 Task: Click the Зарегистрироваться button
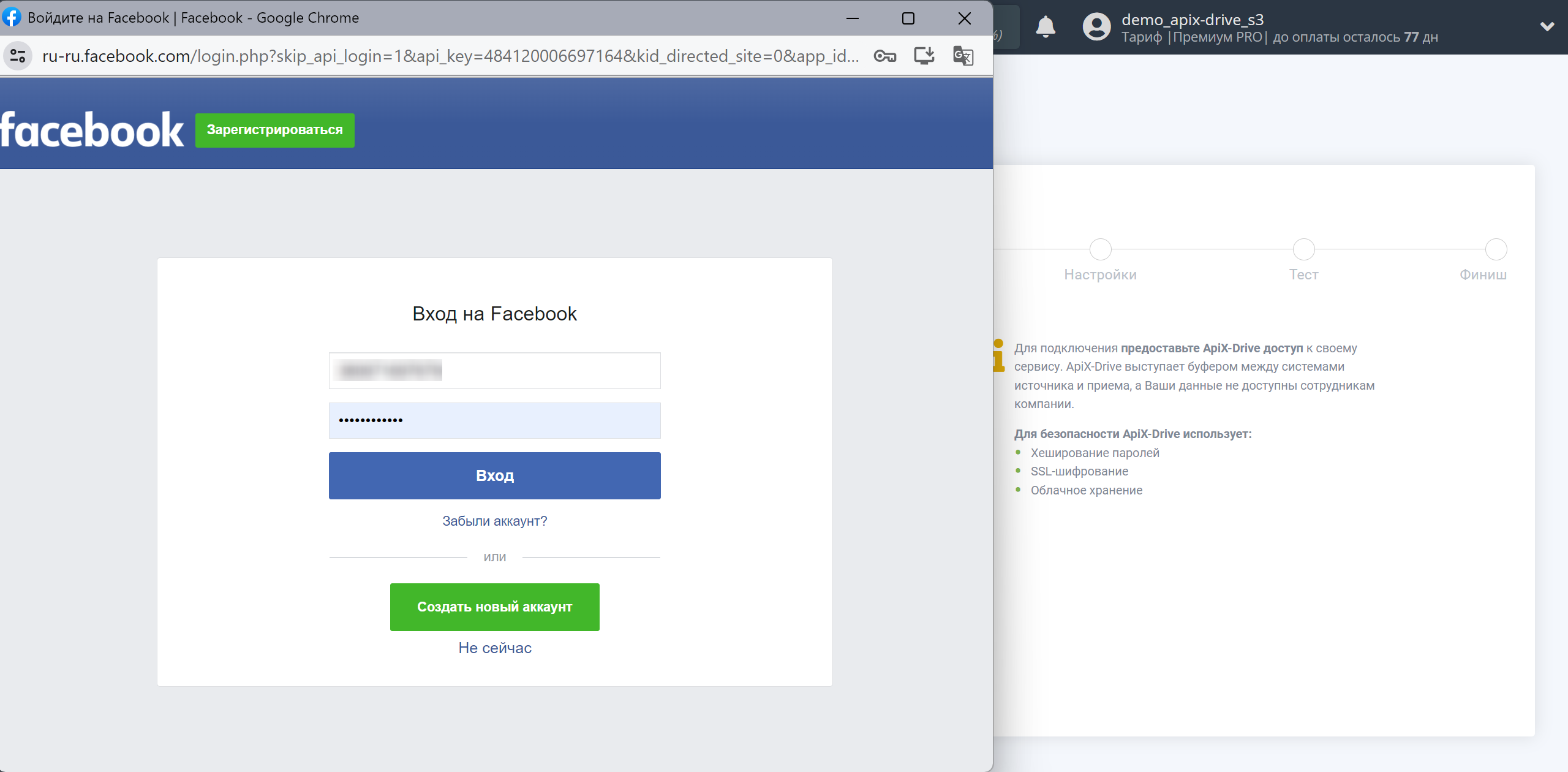tap(274, 130)
